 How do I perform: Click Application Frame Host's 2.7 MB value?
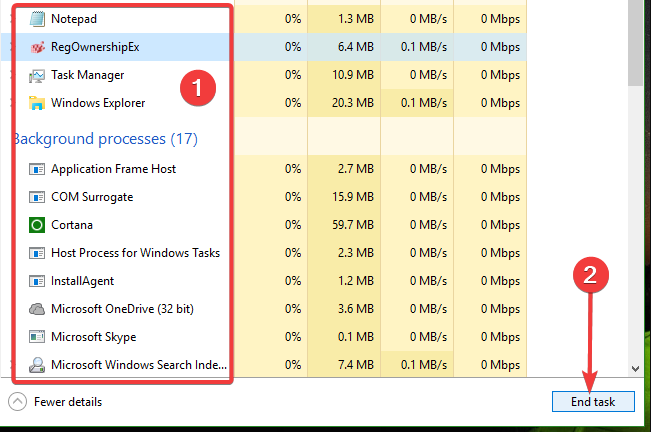[356, 169]
